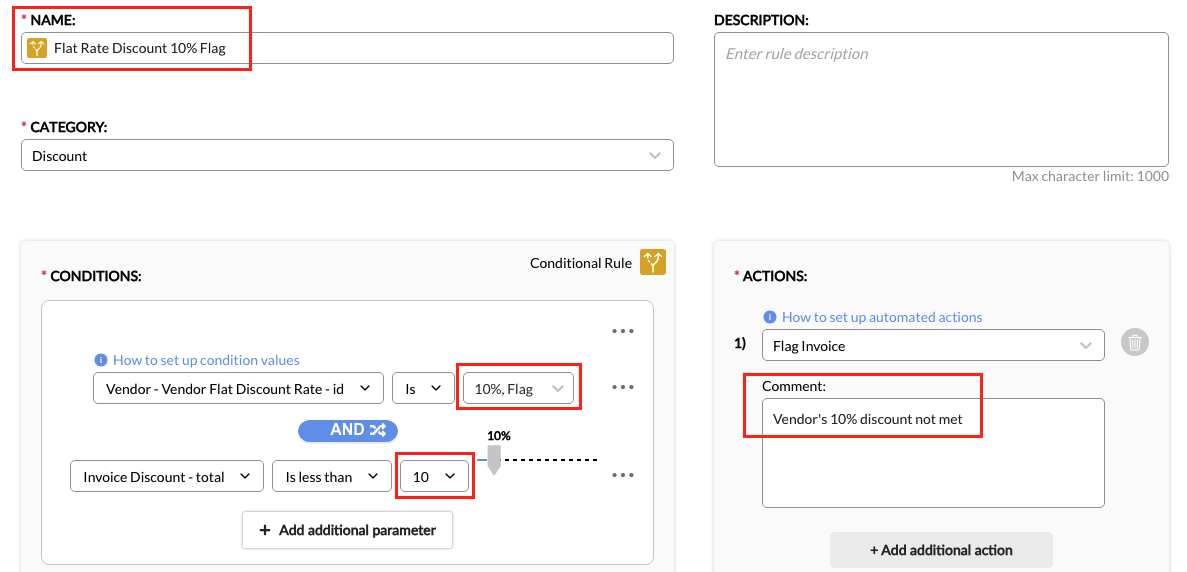Open the top three-dot menu in Conditions
The image size is (1187, 572).
point(623,332)
